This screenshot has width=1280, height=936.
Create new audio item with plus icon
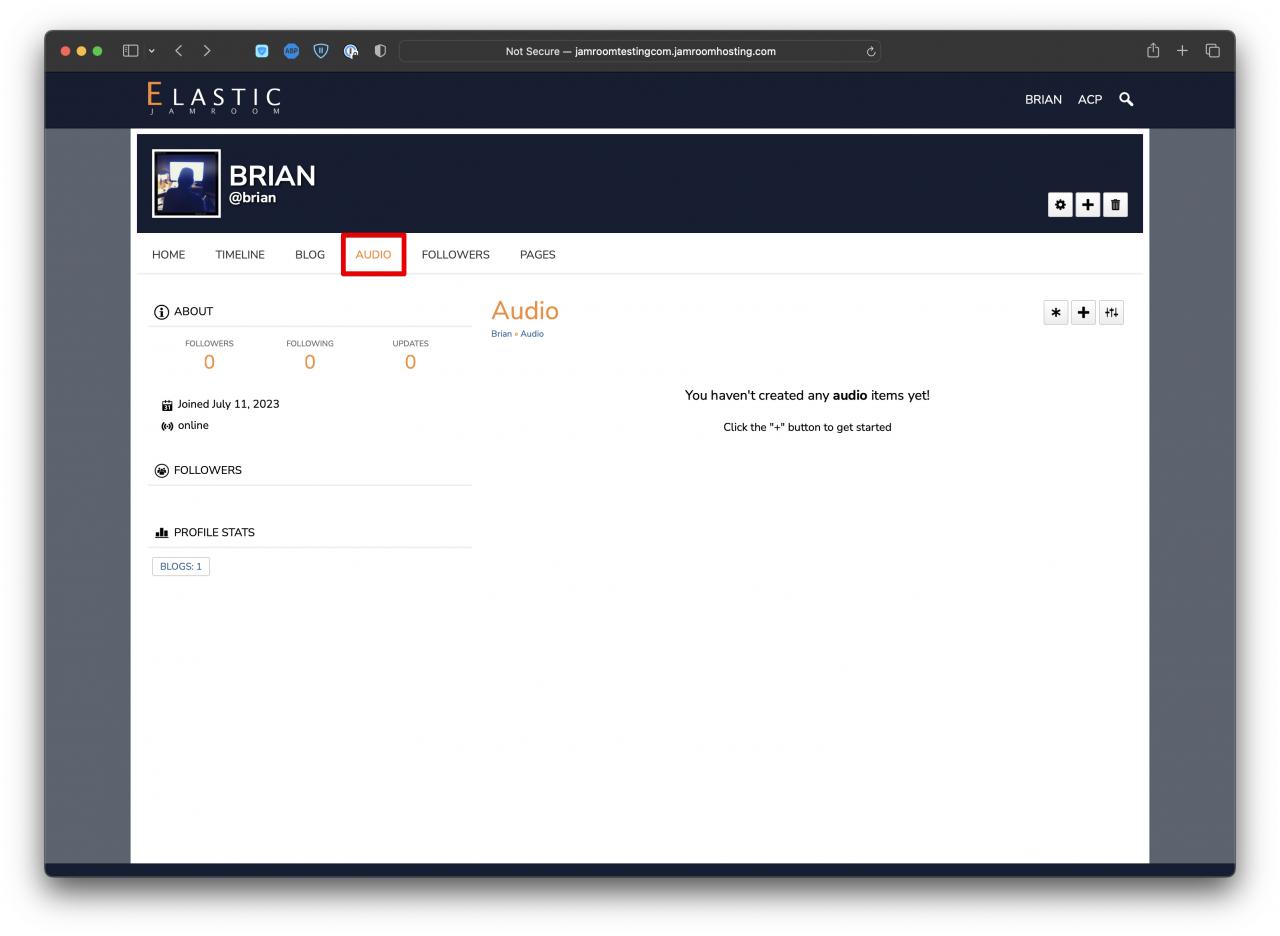(x=1083, y=313)
